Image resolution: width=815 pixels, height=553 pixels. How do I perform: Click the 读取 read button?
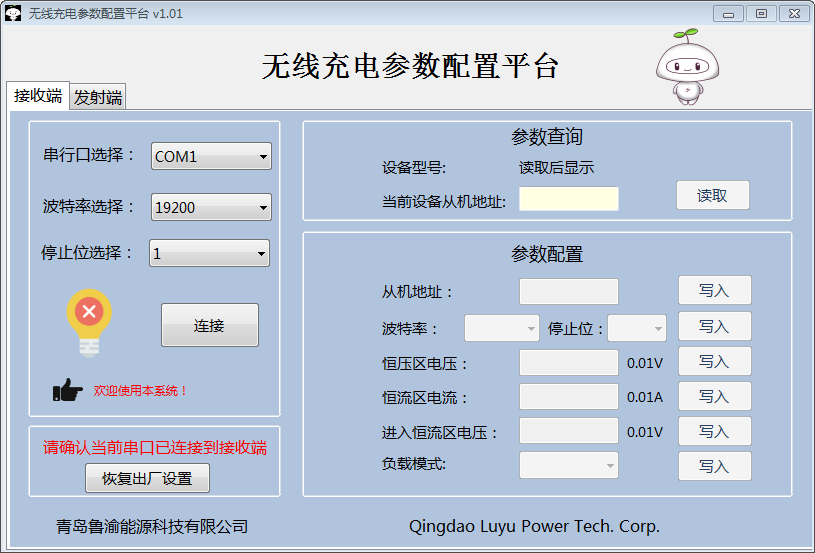pos(713,196)
